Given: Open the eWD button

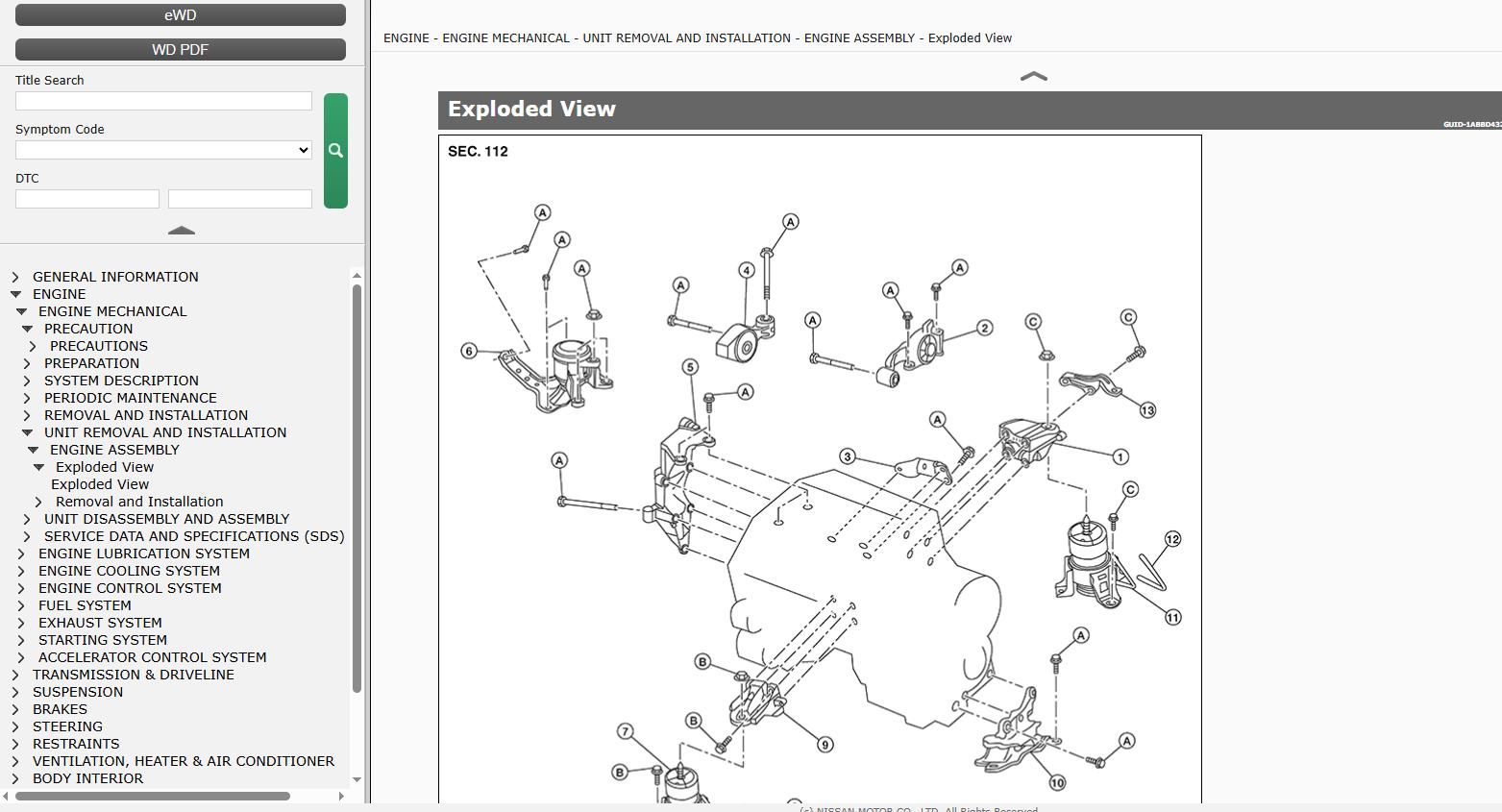Looking at the screenshot, I should coord(181,15).
